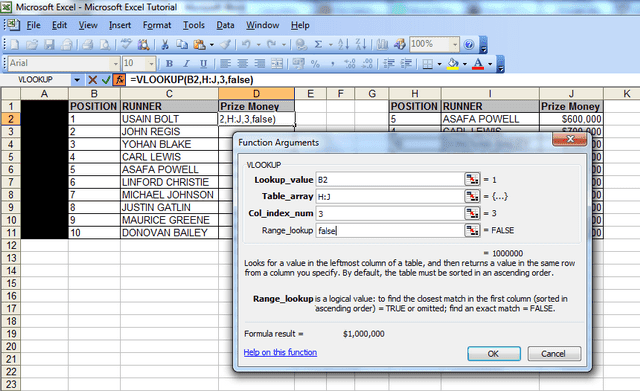The image size is (640, 391).
Task: Click the Lookup_value input field
Action: point(390,180)
